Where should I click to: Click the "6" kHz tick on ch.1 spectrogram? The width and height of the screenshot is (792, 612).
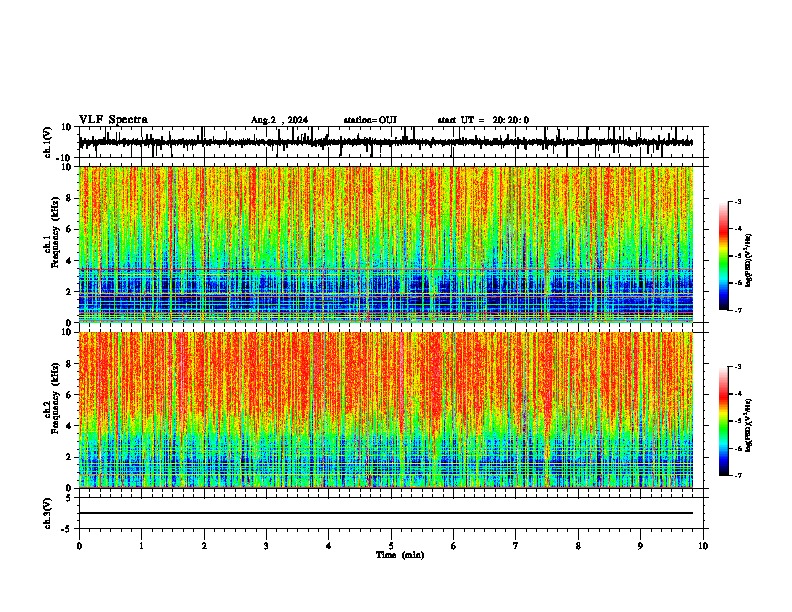point(69,229)
